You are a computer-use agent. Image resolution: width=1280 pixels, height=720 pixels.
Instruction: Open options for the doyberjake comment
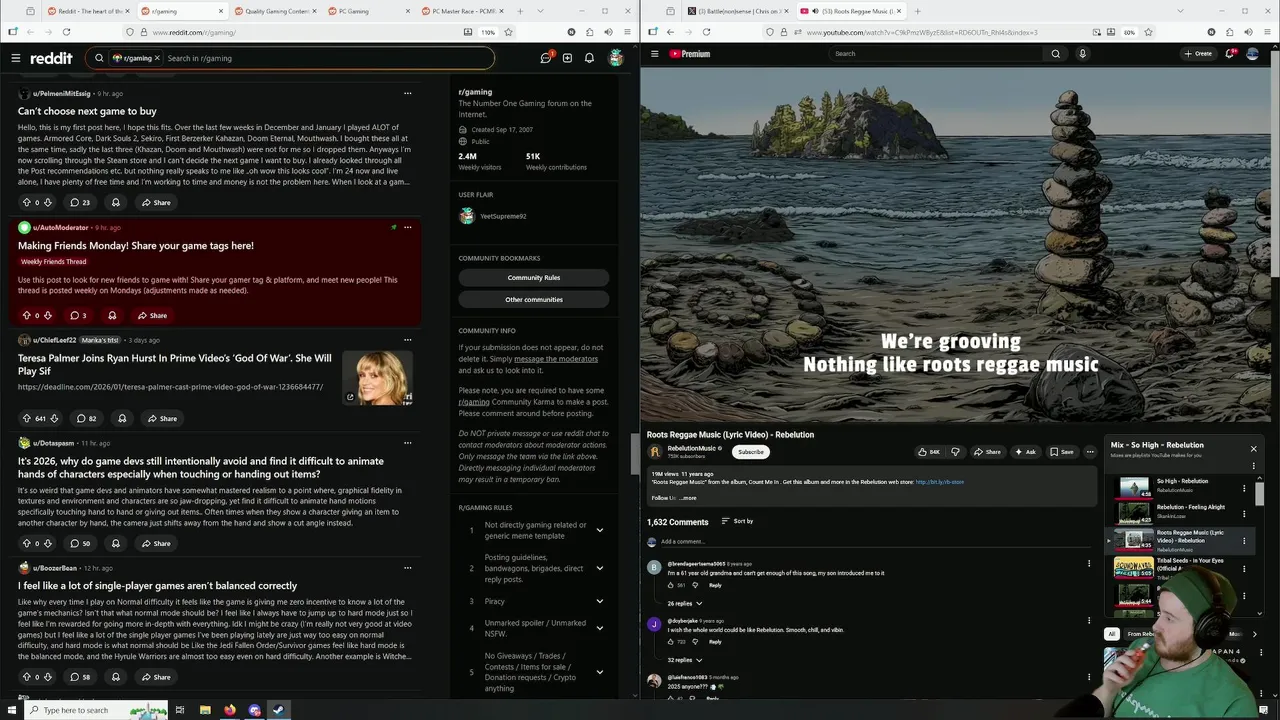pyautogui.click(x=1089, y=620)
